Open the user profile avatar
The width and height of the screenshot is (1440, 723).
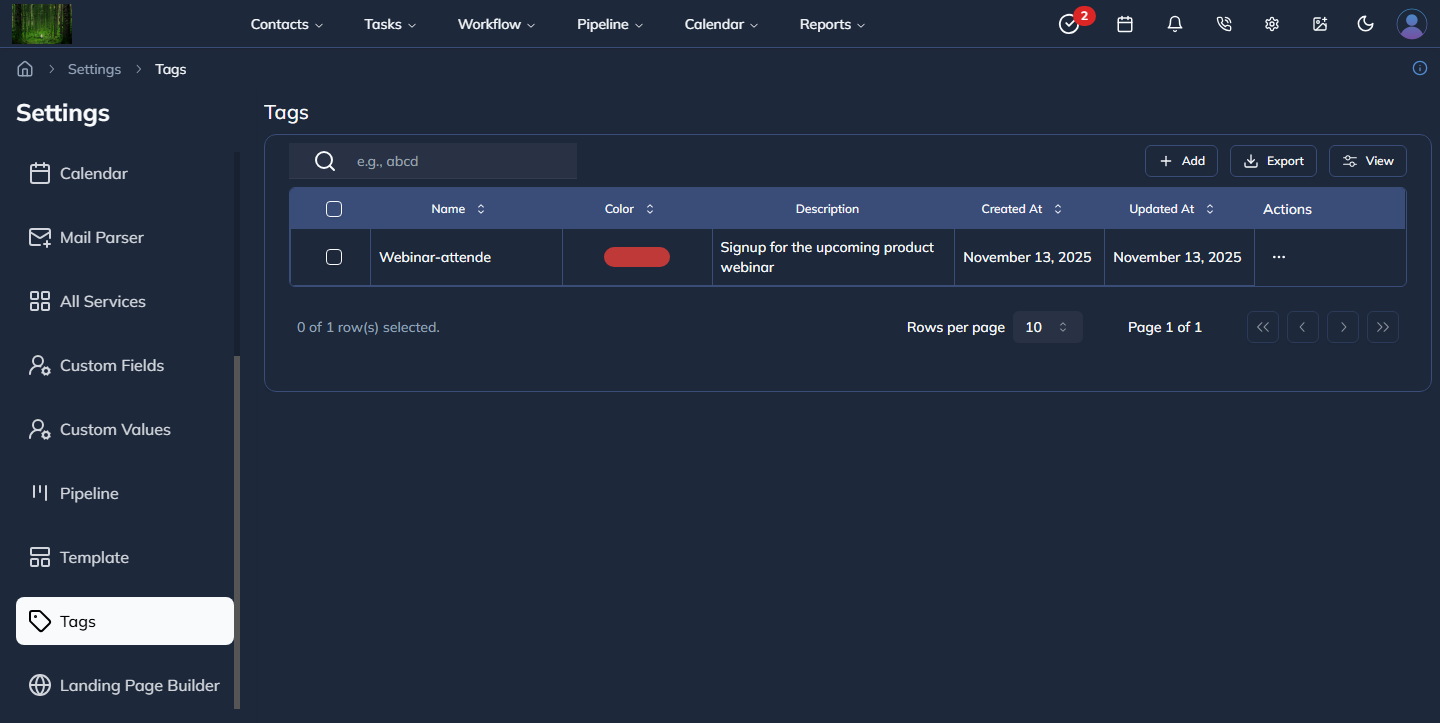point(1411,24)
